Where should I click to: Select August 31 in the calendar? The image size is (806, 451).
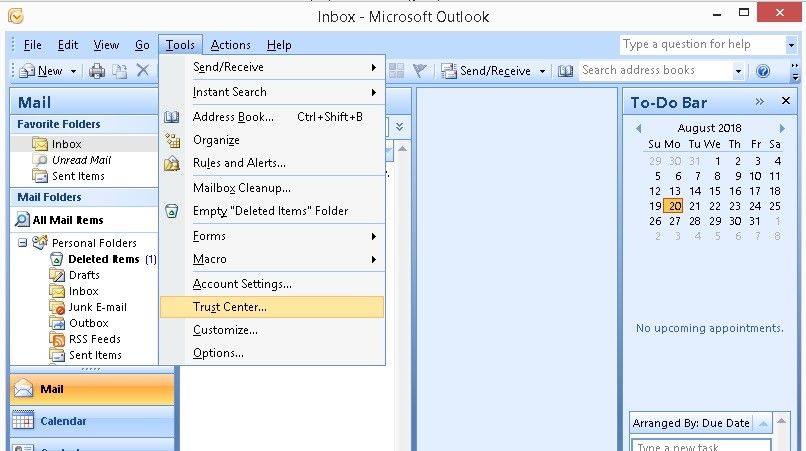click(x=755, y=221)
